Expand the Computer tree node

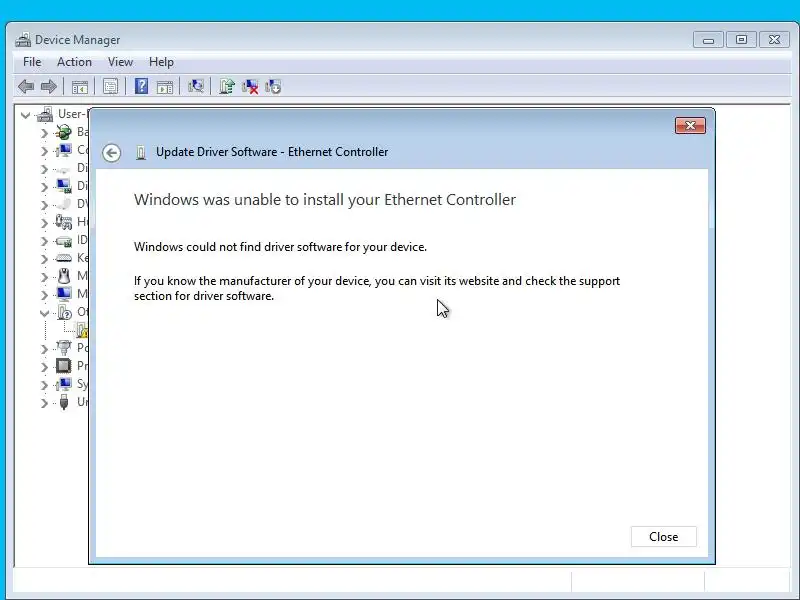[x=44, y=151]
